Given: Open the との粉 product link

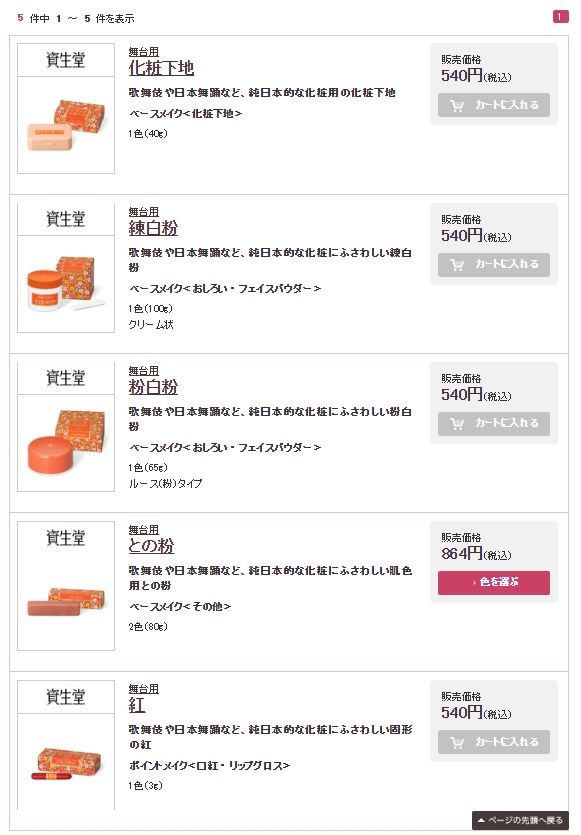Looking at the screenshot, I should click(x=151, y=546).
